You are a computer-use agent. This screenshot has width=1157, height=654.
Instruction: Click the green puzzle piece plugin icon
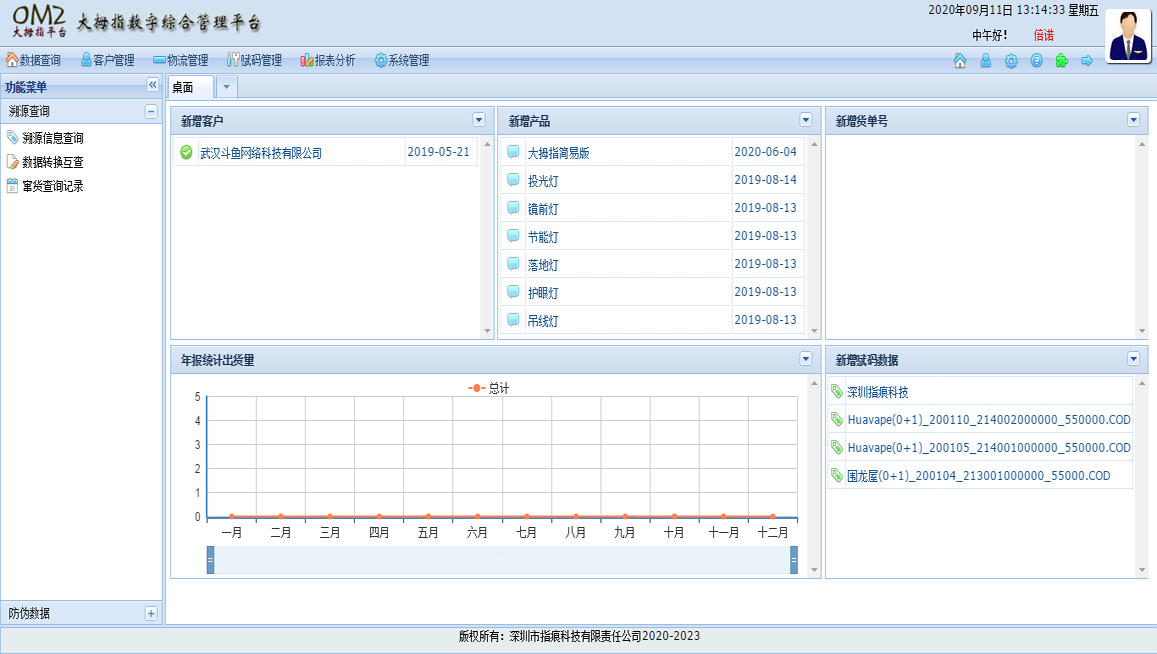pos(1061,61)
